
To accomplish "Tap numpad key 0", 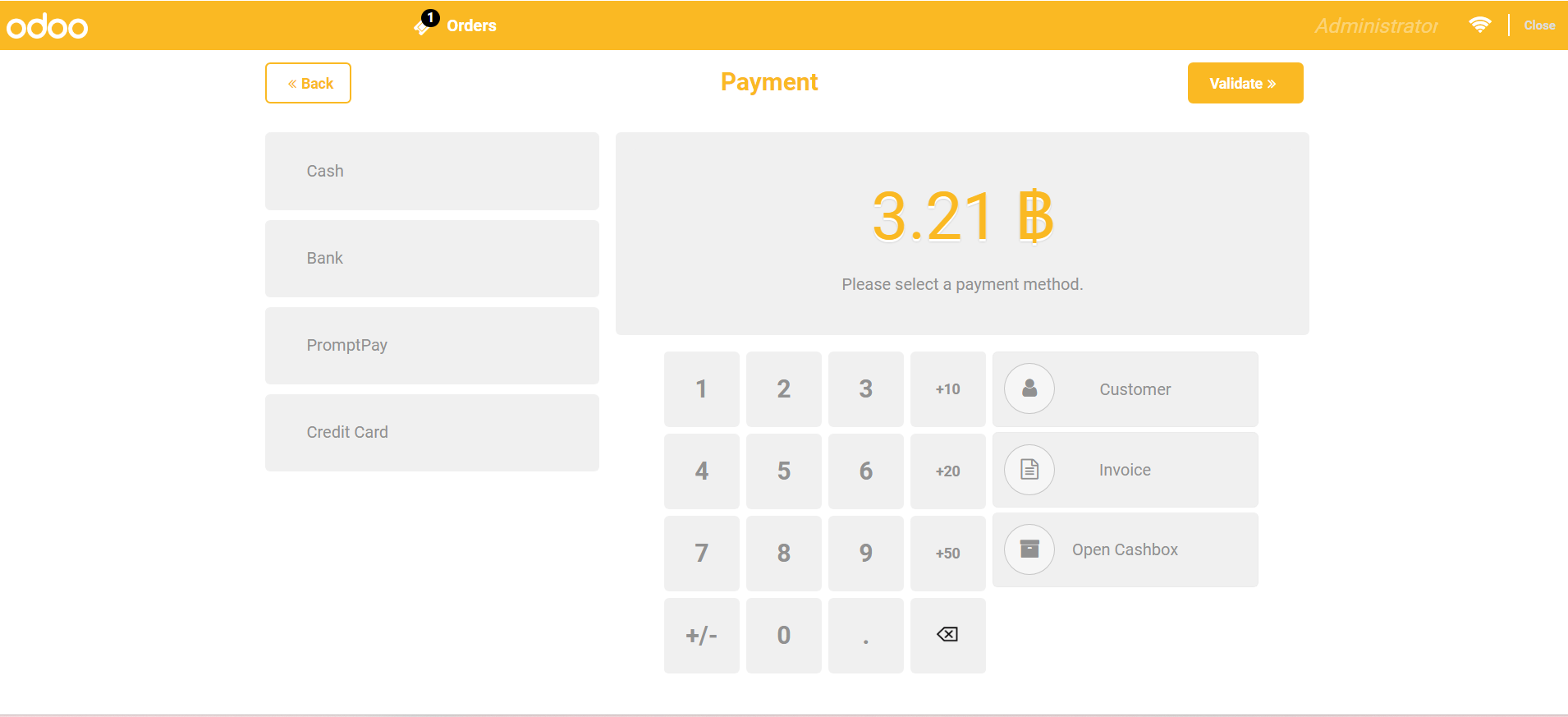I will point(784,635).
